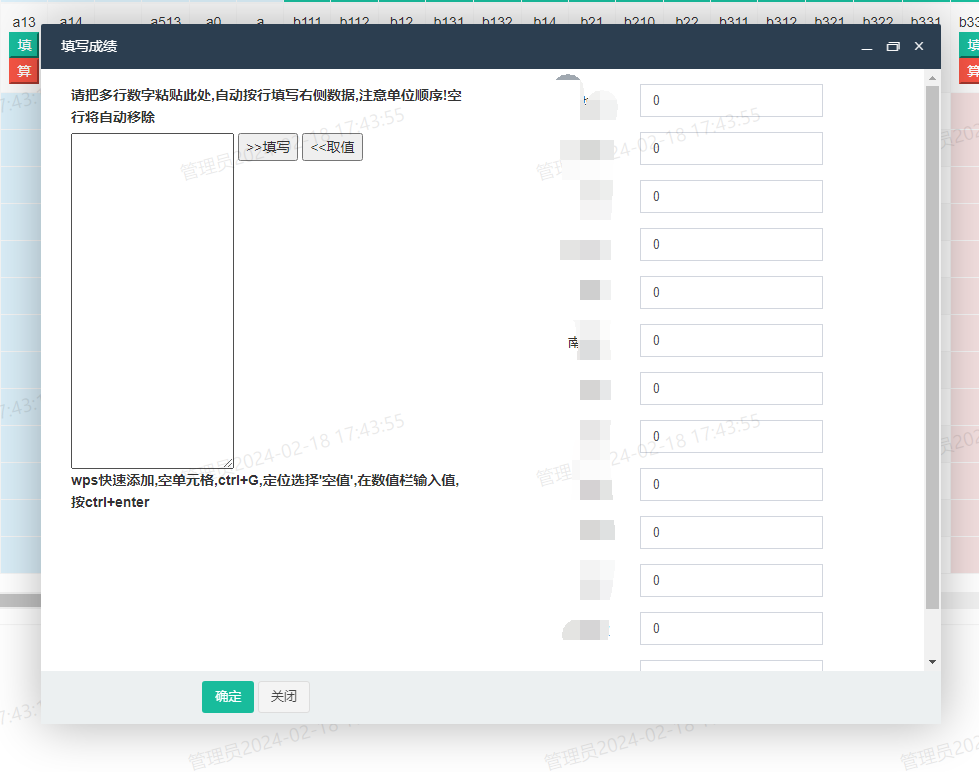979x772 pixels.
Task: Click the >>填写 button
Action: tap(268, 147)
